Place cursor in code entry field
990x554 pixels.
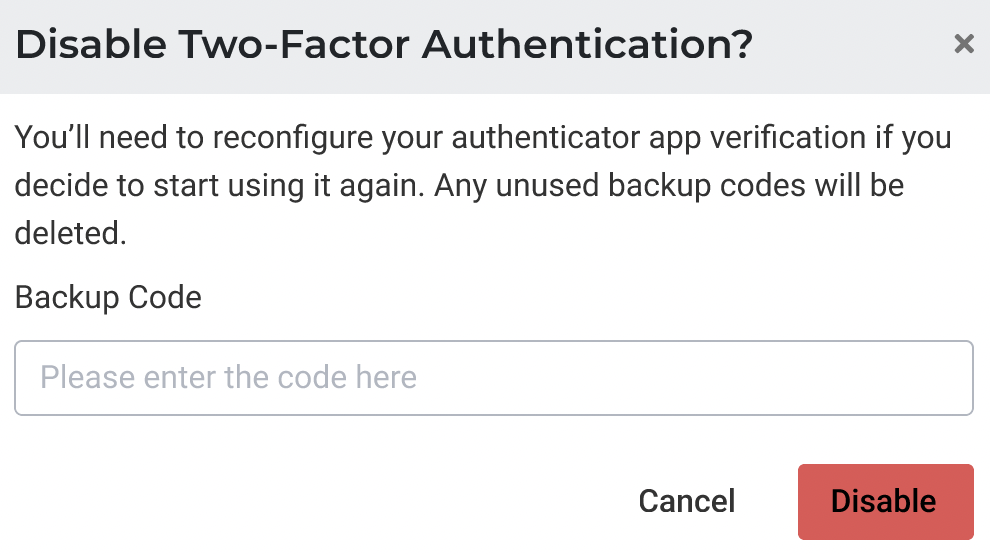click(x=494, y=378)
